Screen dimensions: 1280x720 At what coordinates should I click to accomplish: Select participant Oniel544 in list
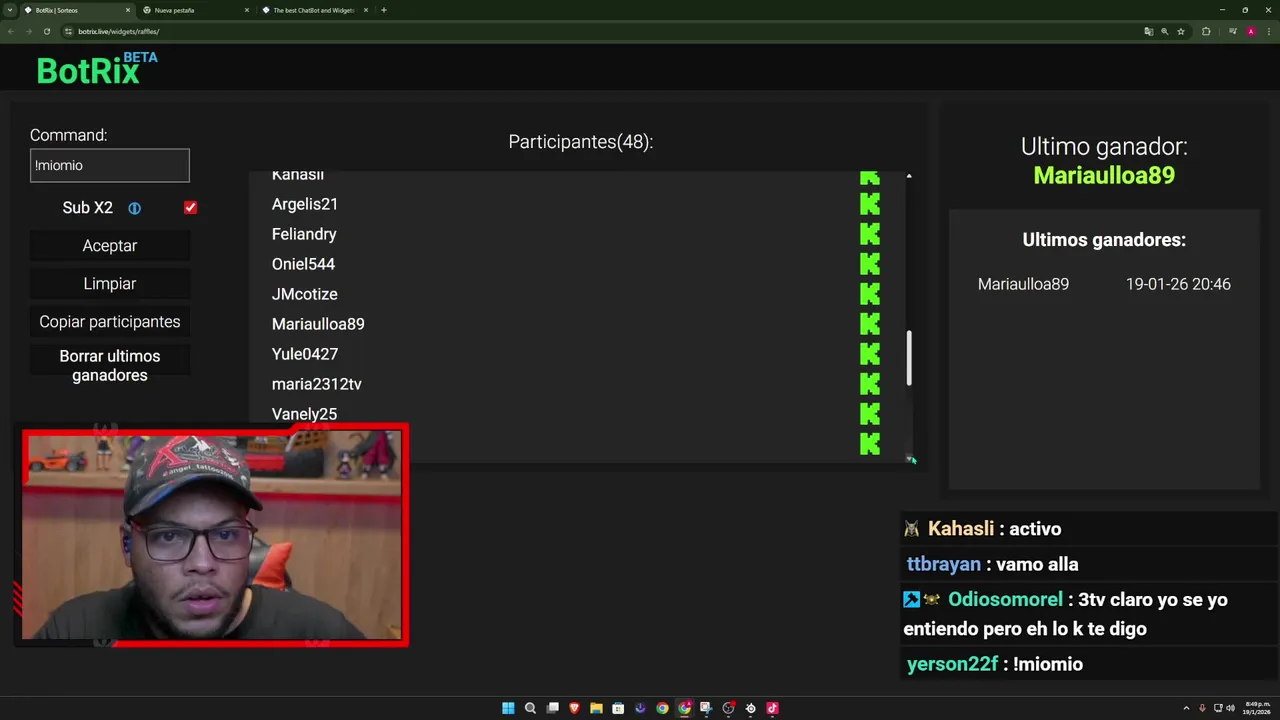point(303,264)
